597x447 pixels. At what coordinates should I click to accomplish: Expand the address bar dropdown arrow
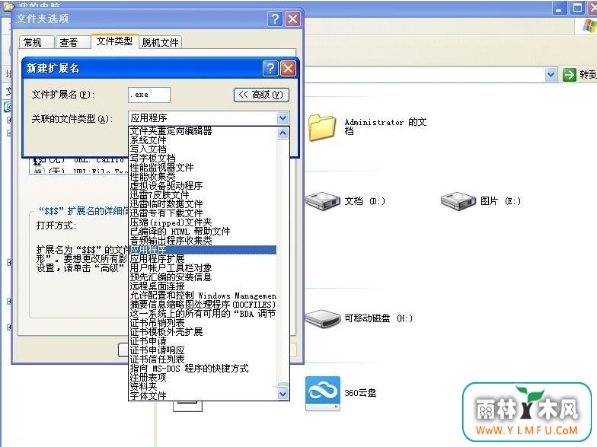550,75
